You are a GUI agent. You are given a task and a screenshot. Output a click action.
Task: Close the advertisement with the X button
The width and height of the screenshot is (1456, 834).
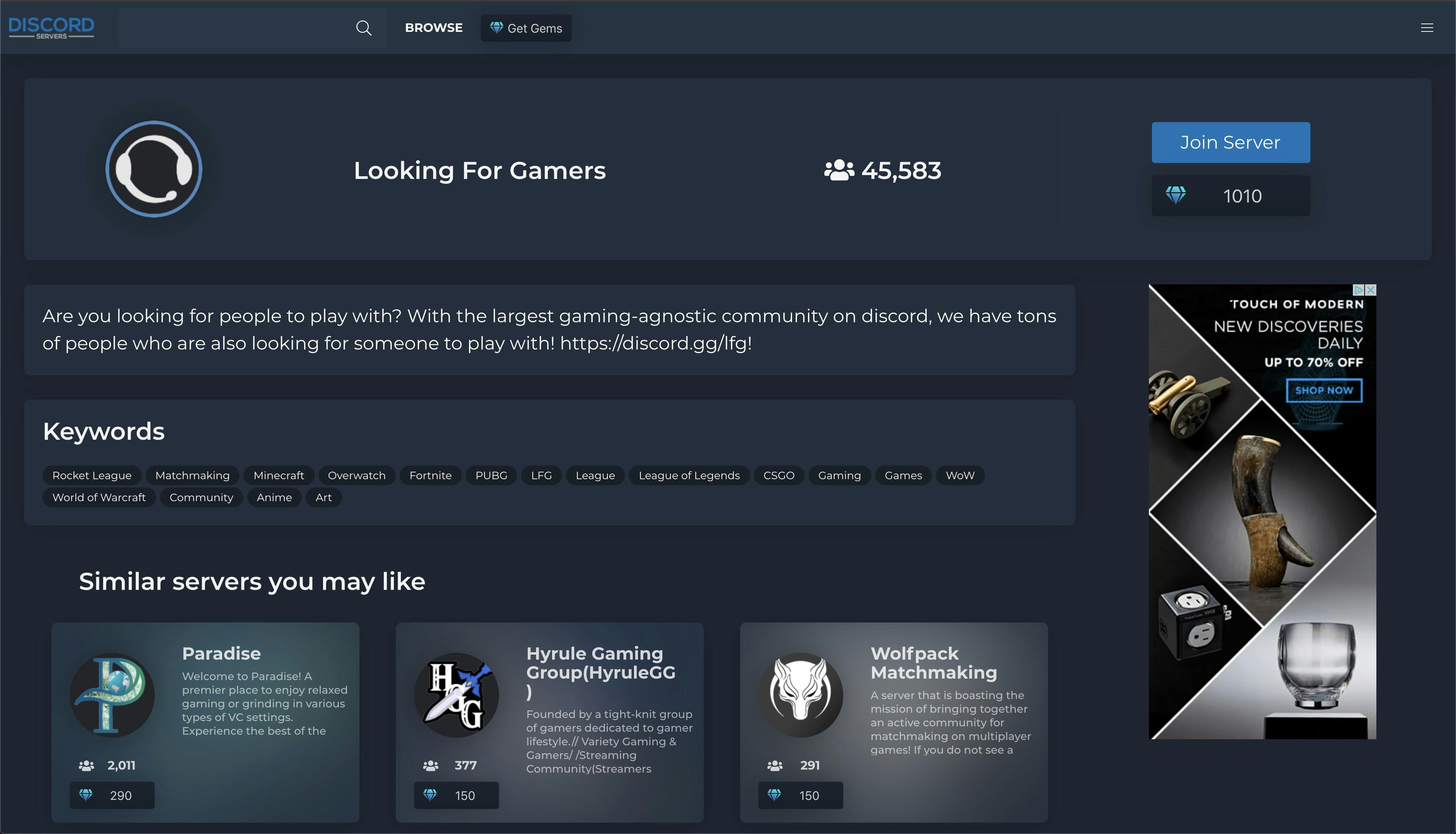1370,290
